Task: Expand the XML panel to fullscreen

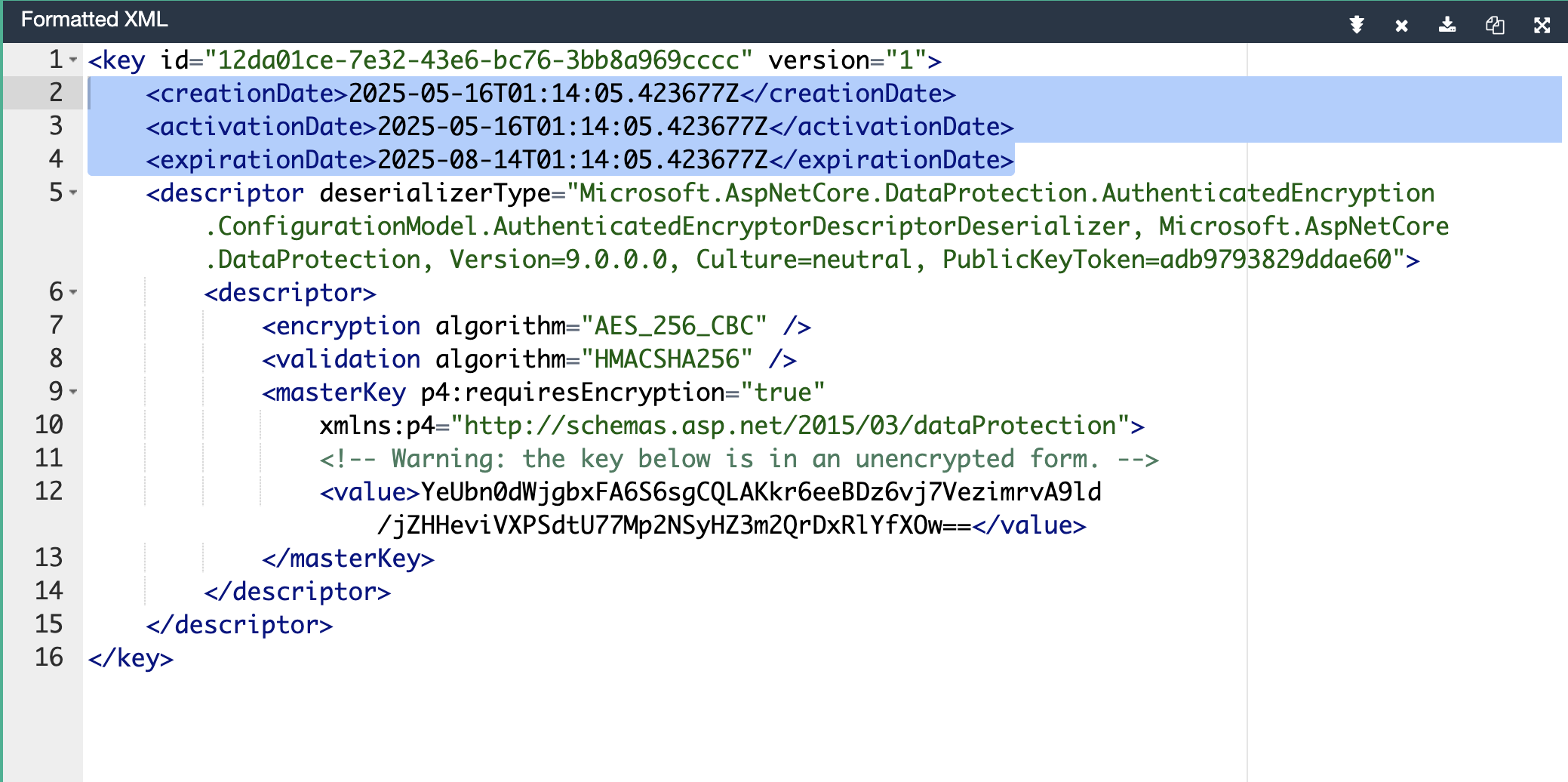Action: pyautogui.click(x=1542, y=25)
